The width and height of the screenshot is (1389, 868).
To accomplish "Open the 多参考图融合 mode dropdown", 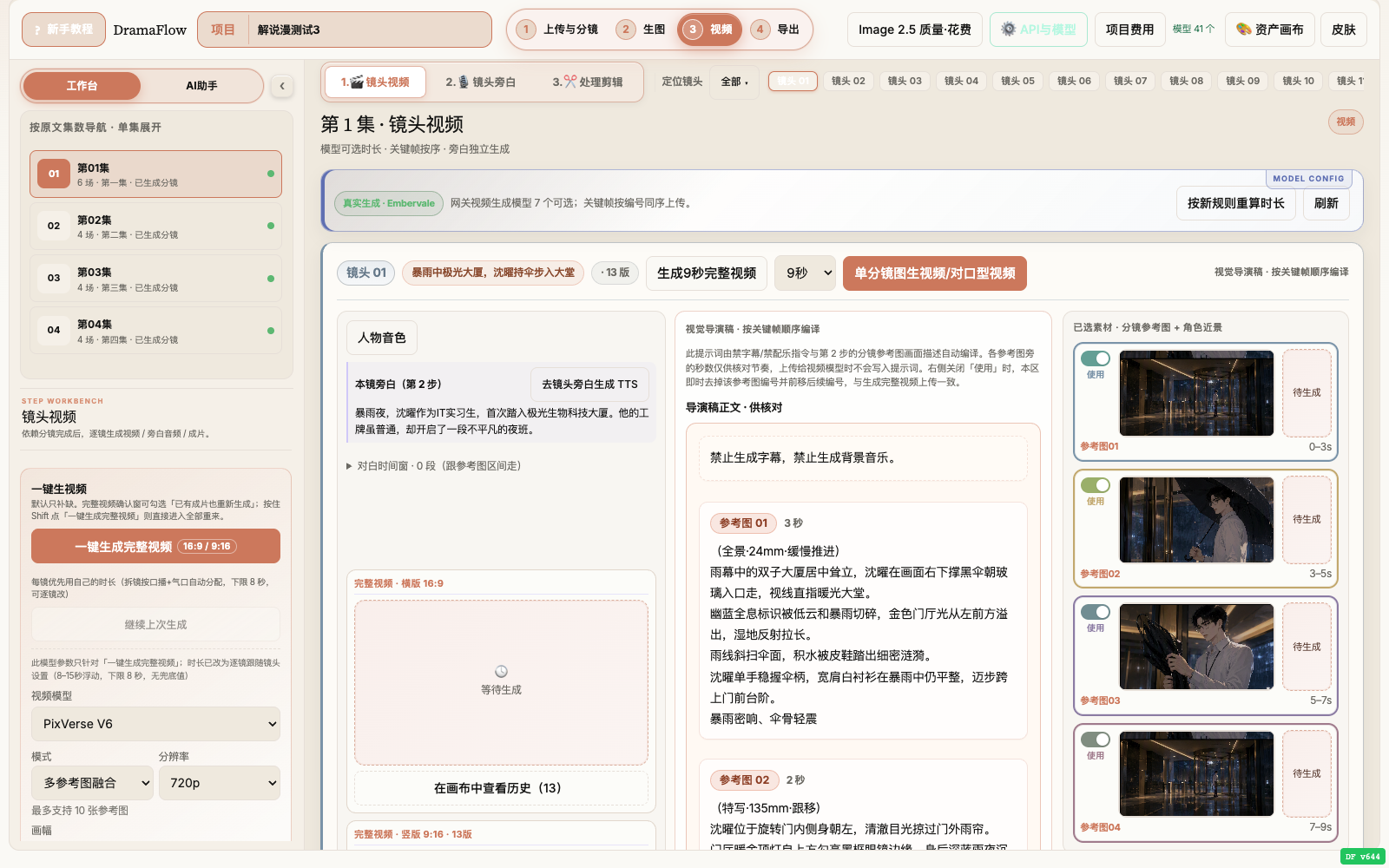I will pyautogui.click(x=92, y=783).
